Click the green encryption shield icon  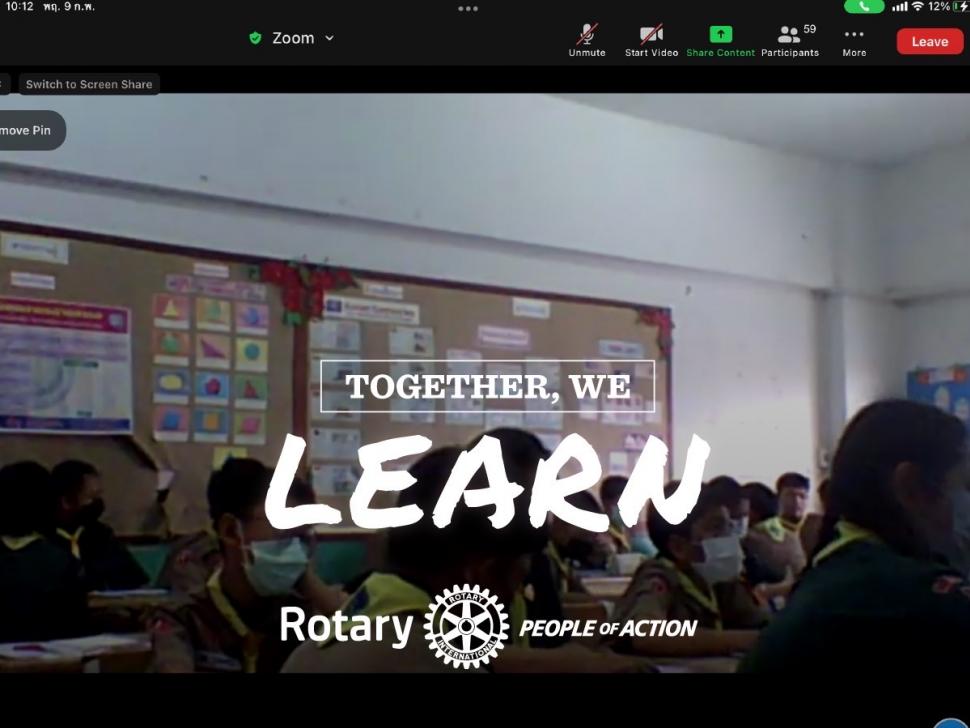[255, 38]
